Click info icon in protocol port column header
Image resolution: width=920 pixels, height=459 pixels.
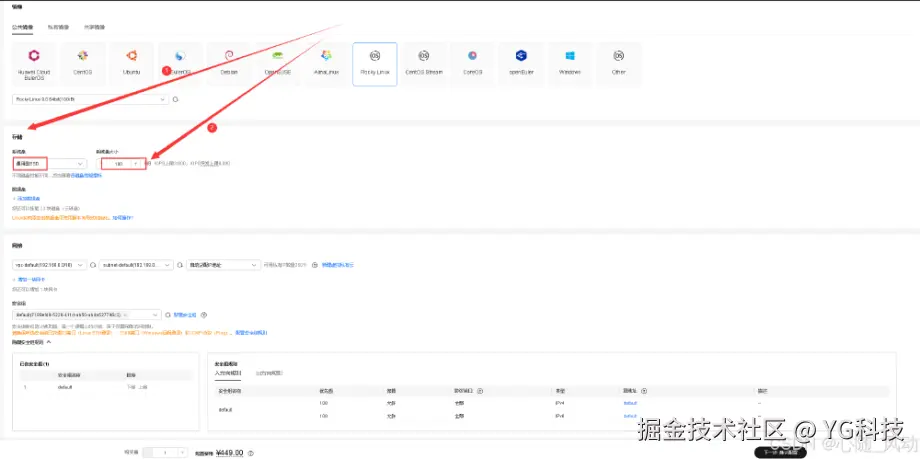[x=480, y=391]
